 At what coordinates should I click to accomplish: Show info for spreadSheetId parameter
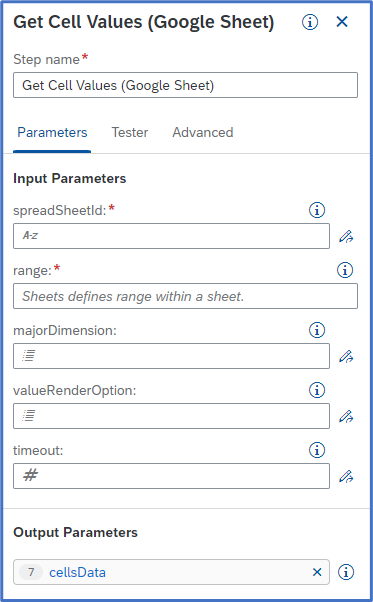coord(317,210)
